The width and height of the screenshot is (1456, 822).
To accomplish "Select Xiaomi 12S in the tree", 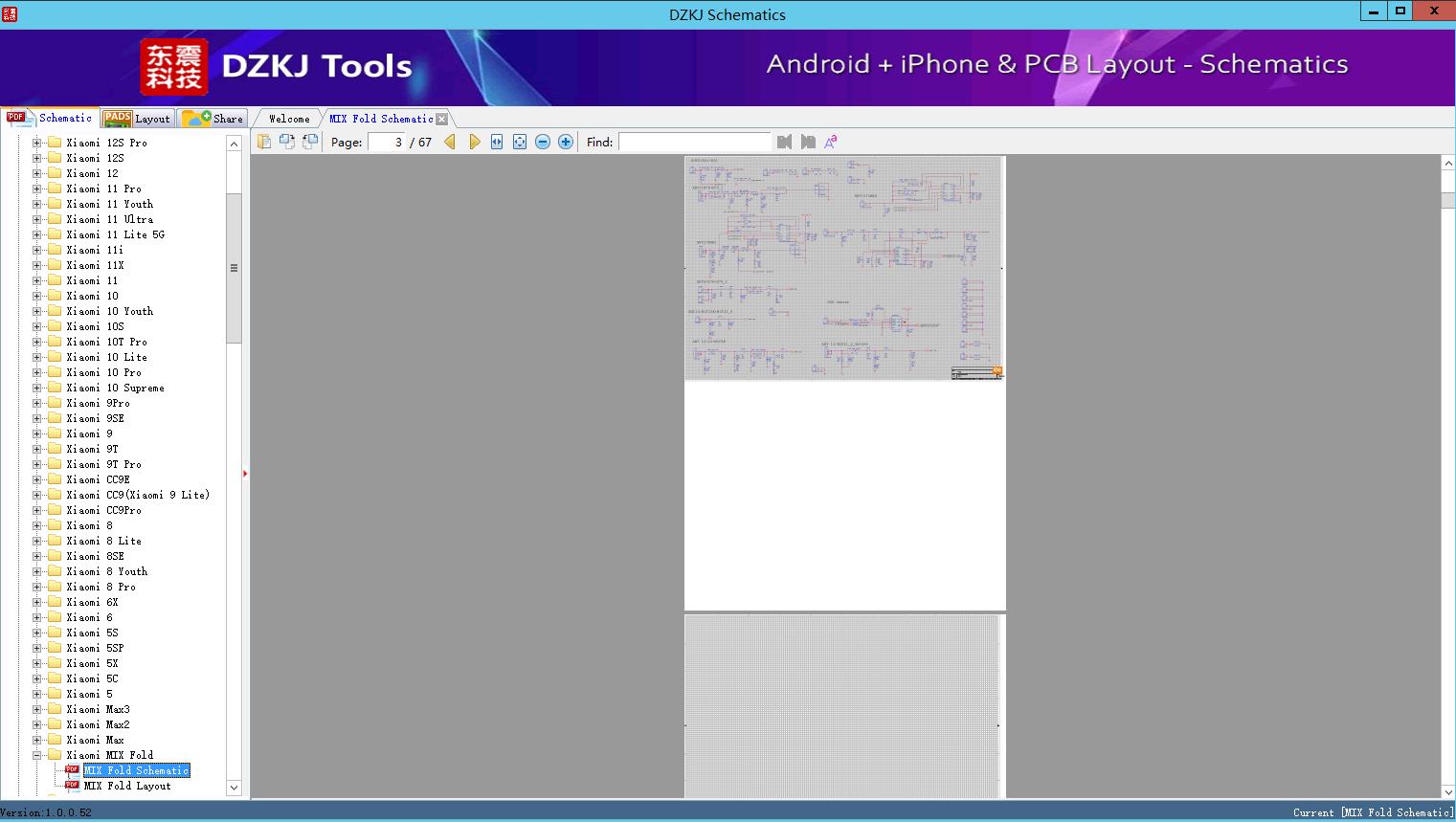I will pyautogui.click(x=95, y=158).
